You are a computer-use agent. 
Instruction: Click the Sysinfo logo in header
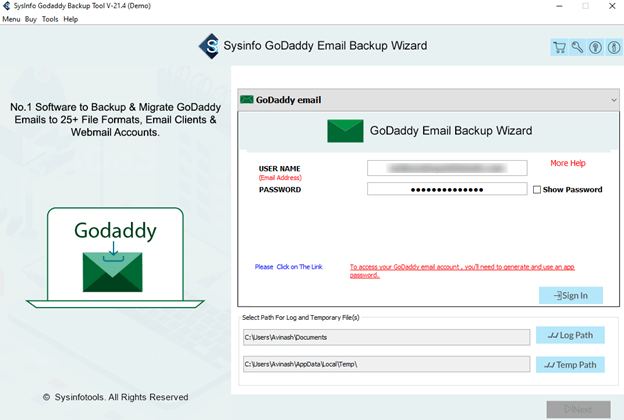click(x=209, y=46)
